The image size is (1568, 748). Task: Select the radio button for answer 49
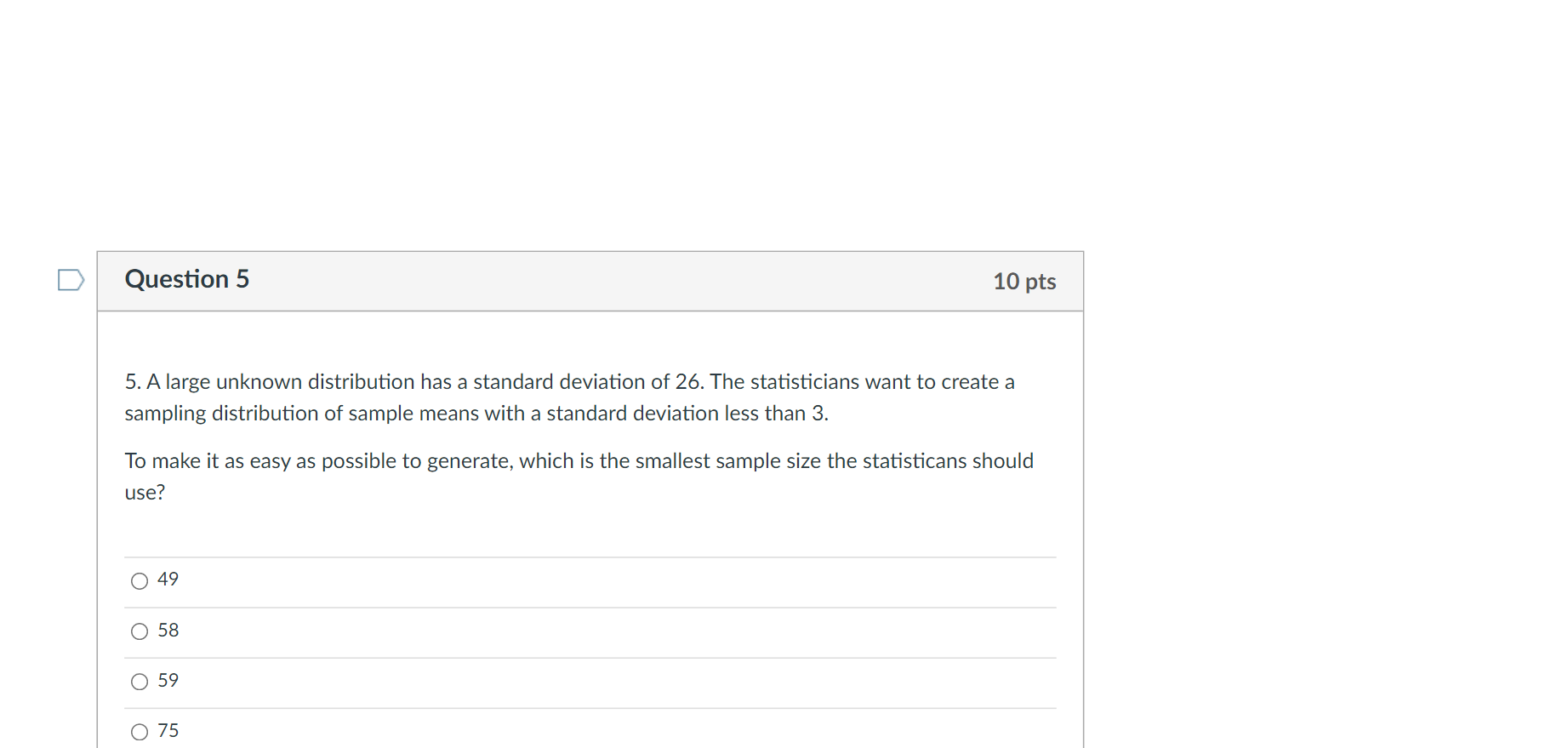pos(139,580)
